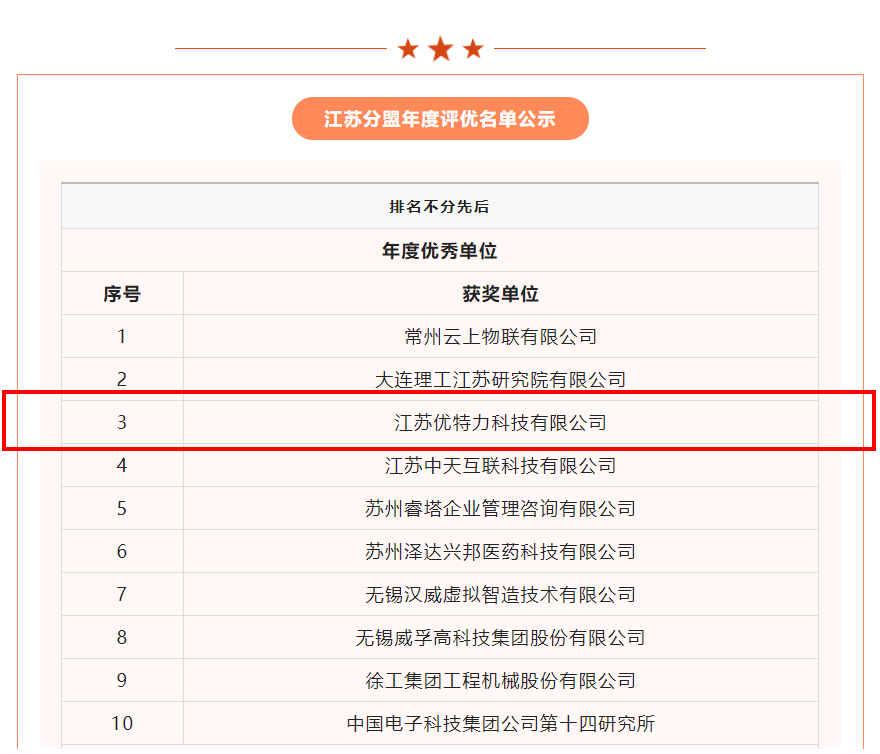This screenshot has height=754, width=880.
Task: Click the left star icon at top
Action: [408, 49]
